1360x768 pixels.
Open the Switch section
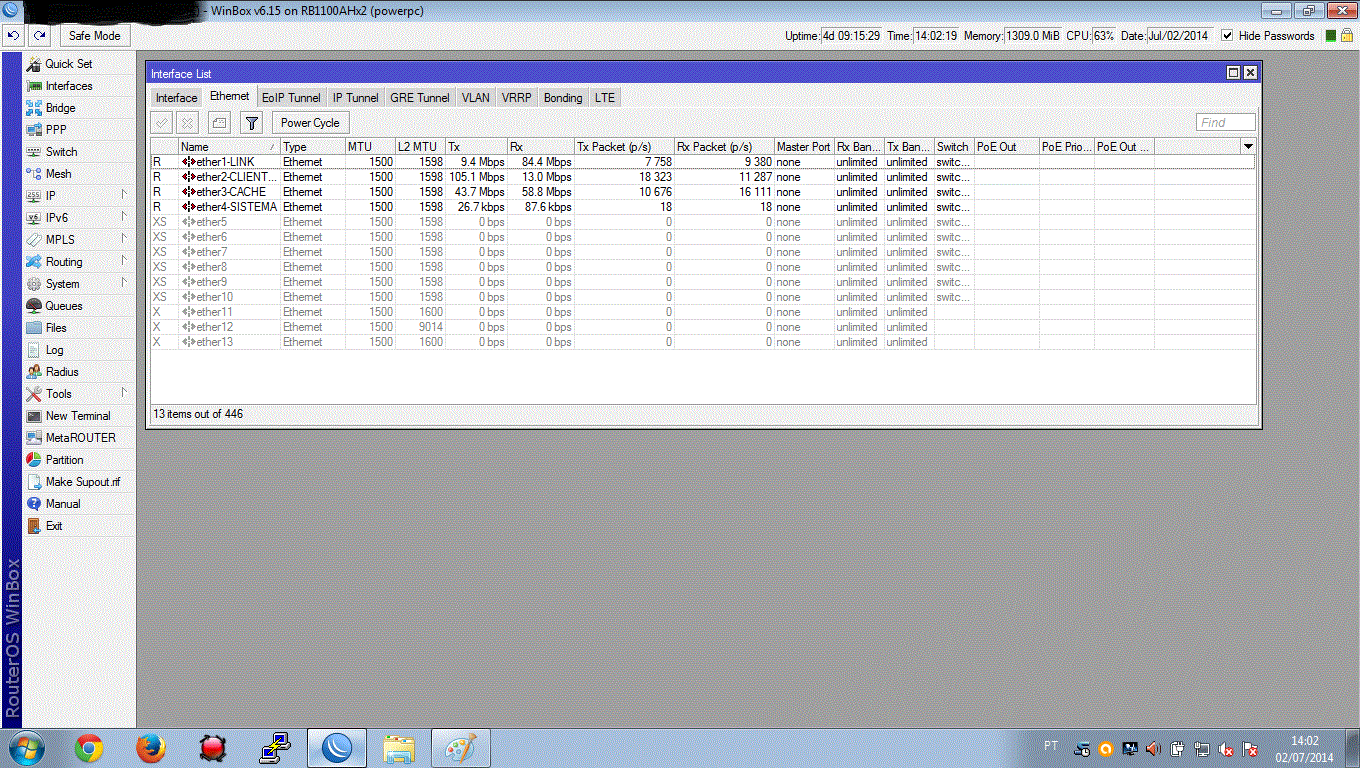(61, 152)
